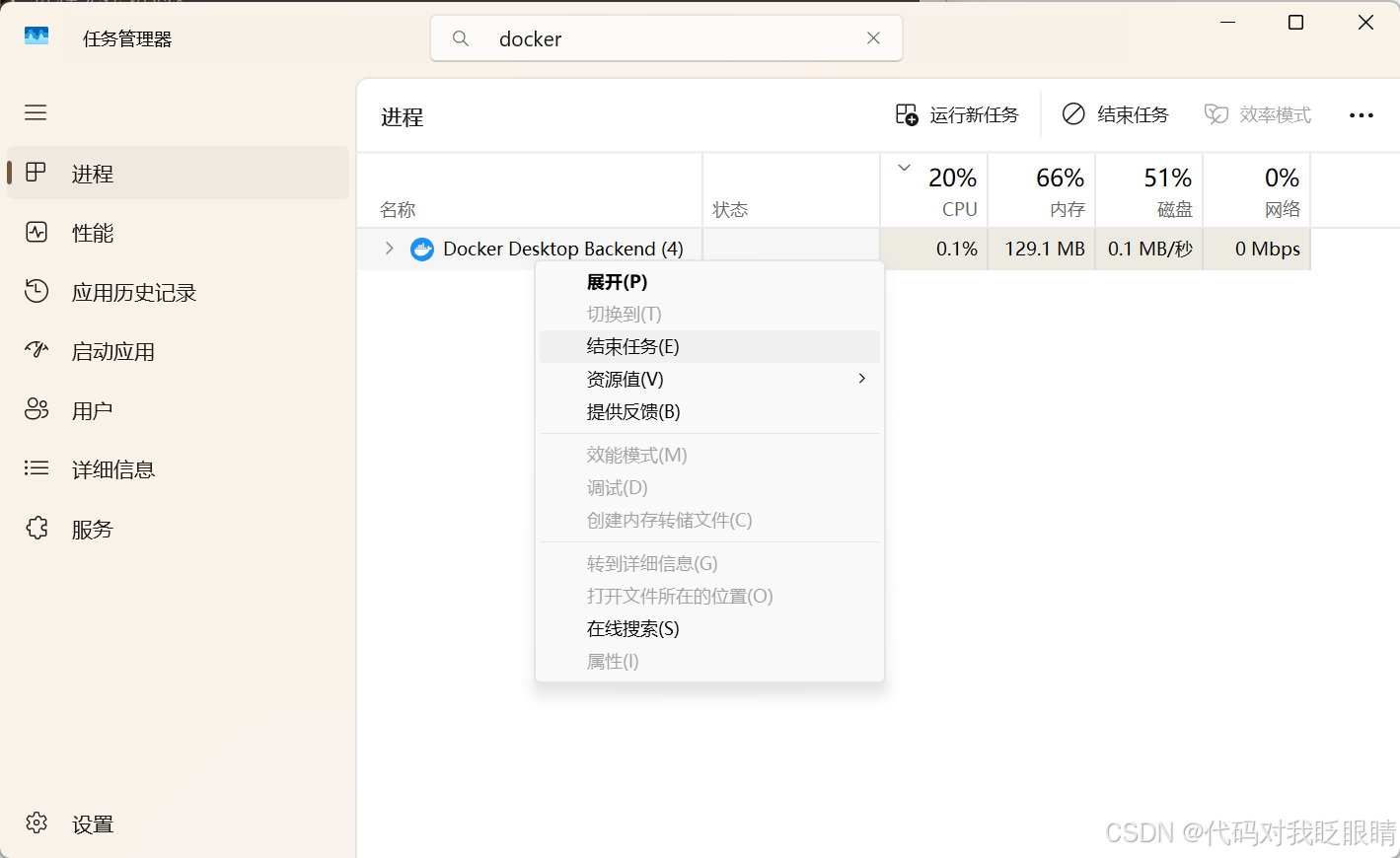Image resolution: width=1400 pixels, height=858 pixels.
Task: Click the CPU column sort chevron
Action: coord(904,169)
